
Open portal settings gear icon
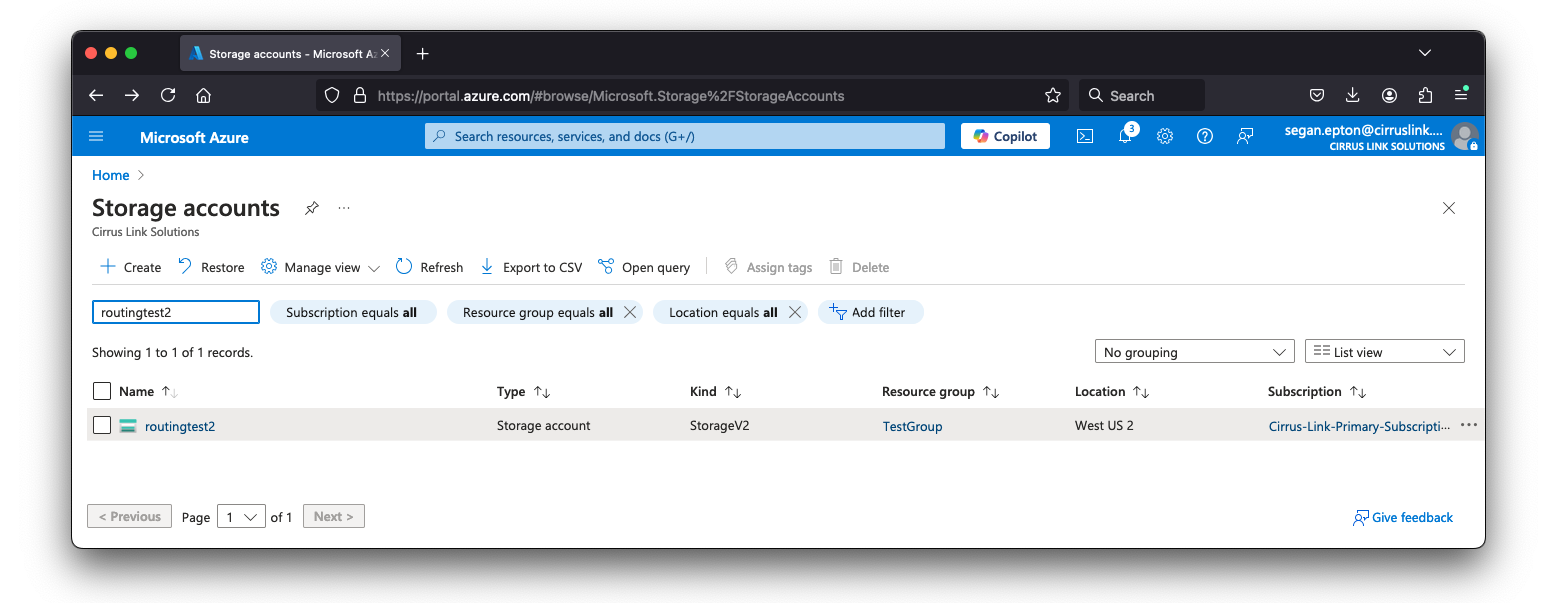pyautogui.click(x=1165, y=137)
